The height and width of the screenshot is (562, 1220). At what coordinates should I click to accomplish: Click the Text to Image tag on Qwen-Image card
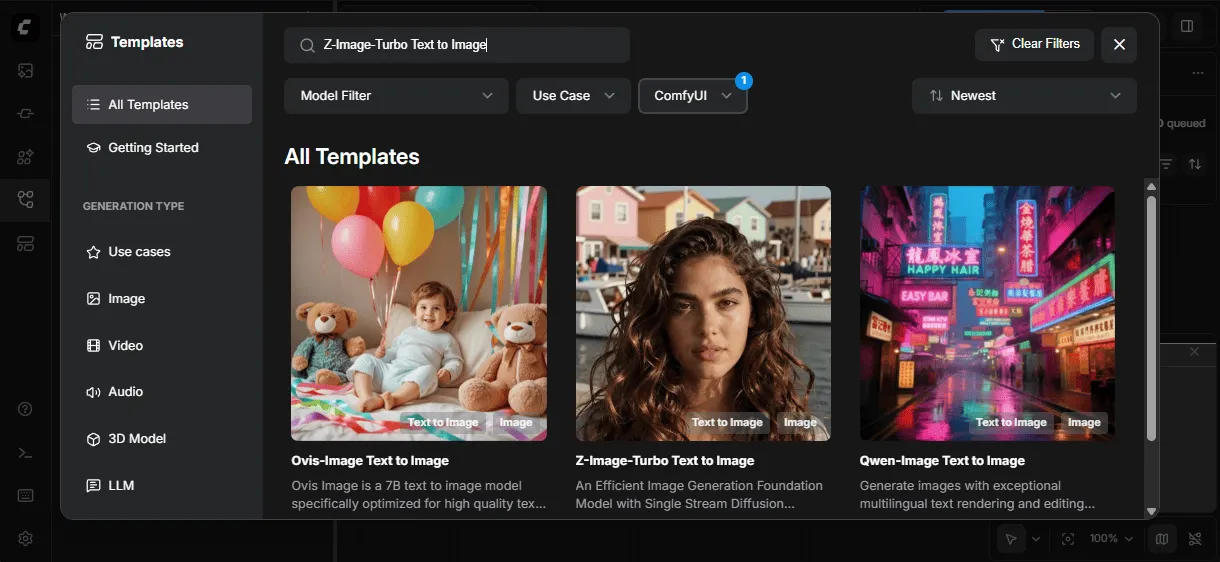(x=1011, y=422)
